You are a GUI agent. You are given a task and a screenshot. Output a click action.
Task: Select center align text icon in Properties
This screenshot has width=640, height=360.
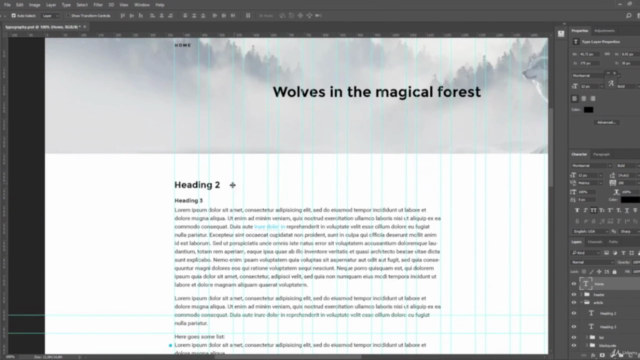pyautogui.click(x=584, y=99)
